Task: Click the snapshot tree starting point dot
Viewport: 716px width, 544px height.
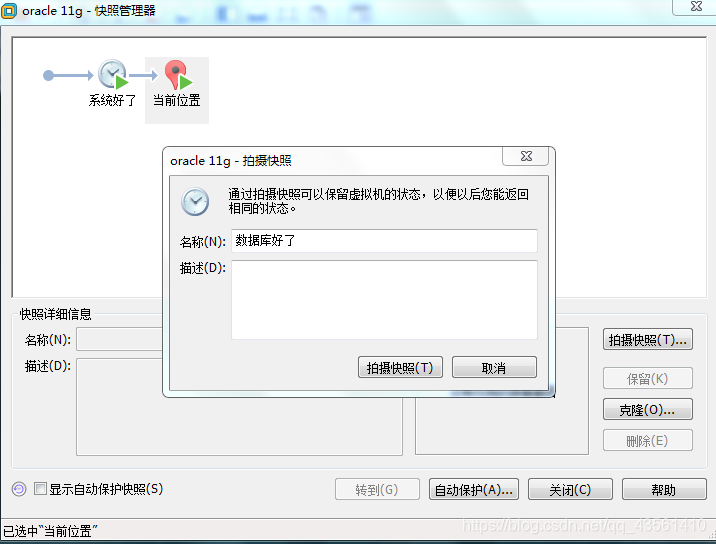Action: click(x=48, y=75)
